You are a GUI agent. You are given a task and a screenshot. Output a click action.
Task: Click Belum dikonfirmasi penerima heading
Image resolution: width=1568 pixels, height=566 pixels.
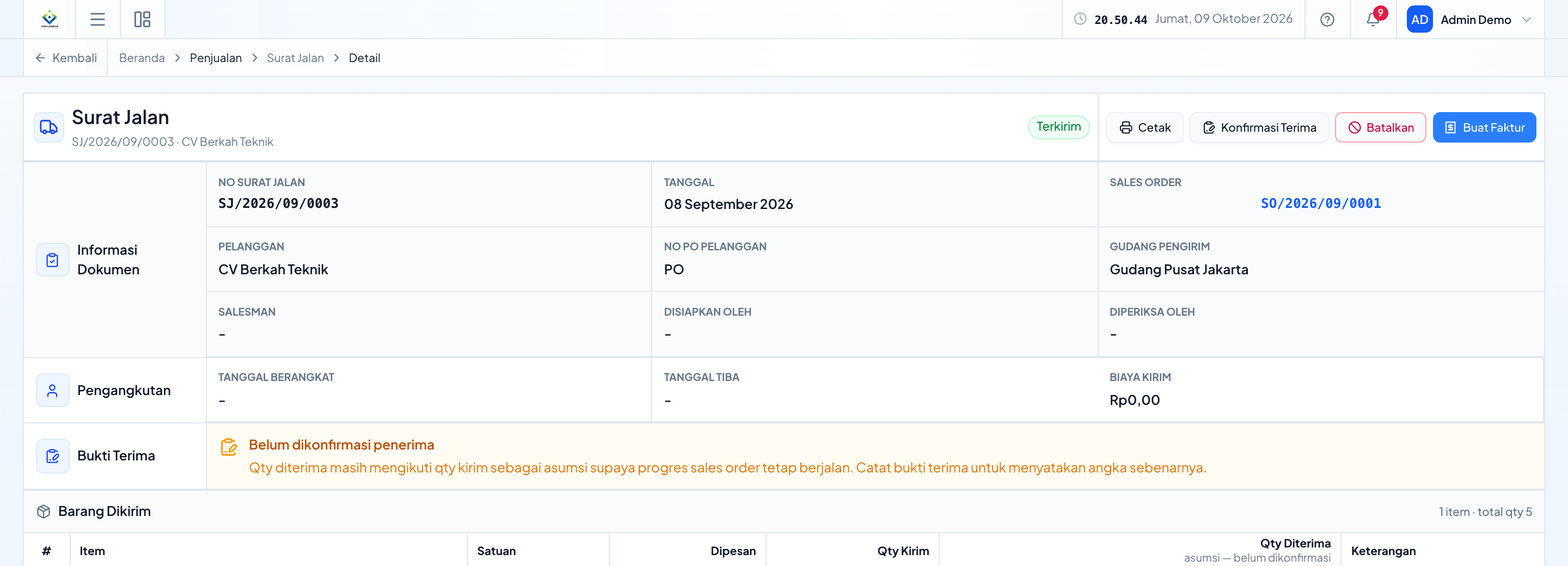click(341, 445)
